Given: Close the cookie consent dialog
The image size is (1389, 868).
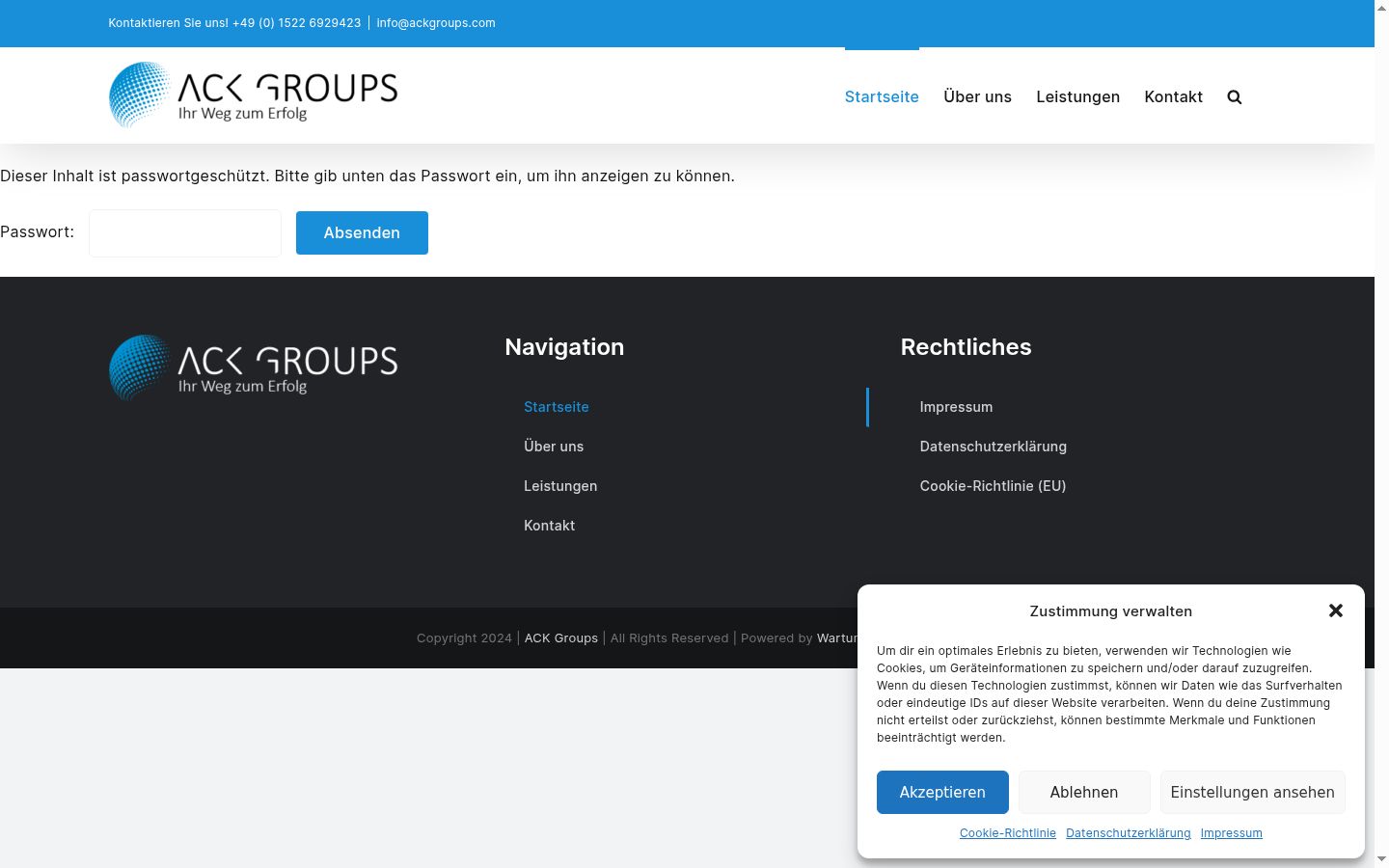Looking at the screenshot, I should (1335, 610).
